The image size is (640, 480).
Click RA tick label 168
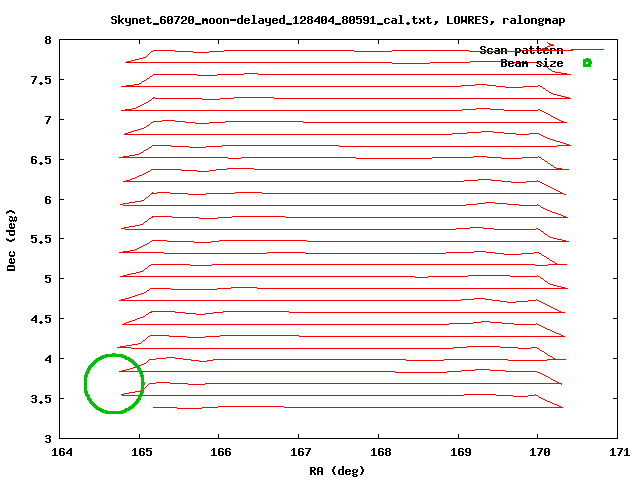(x=380, y=452)
